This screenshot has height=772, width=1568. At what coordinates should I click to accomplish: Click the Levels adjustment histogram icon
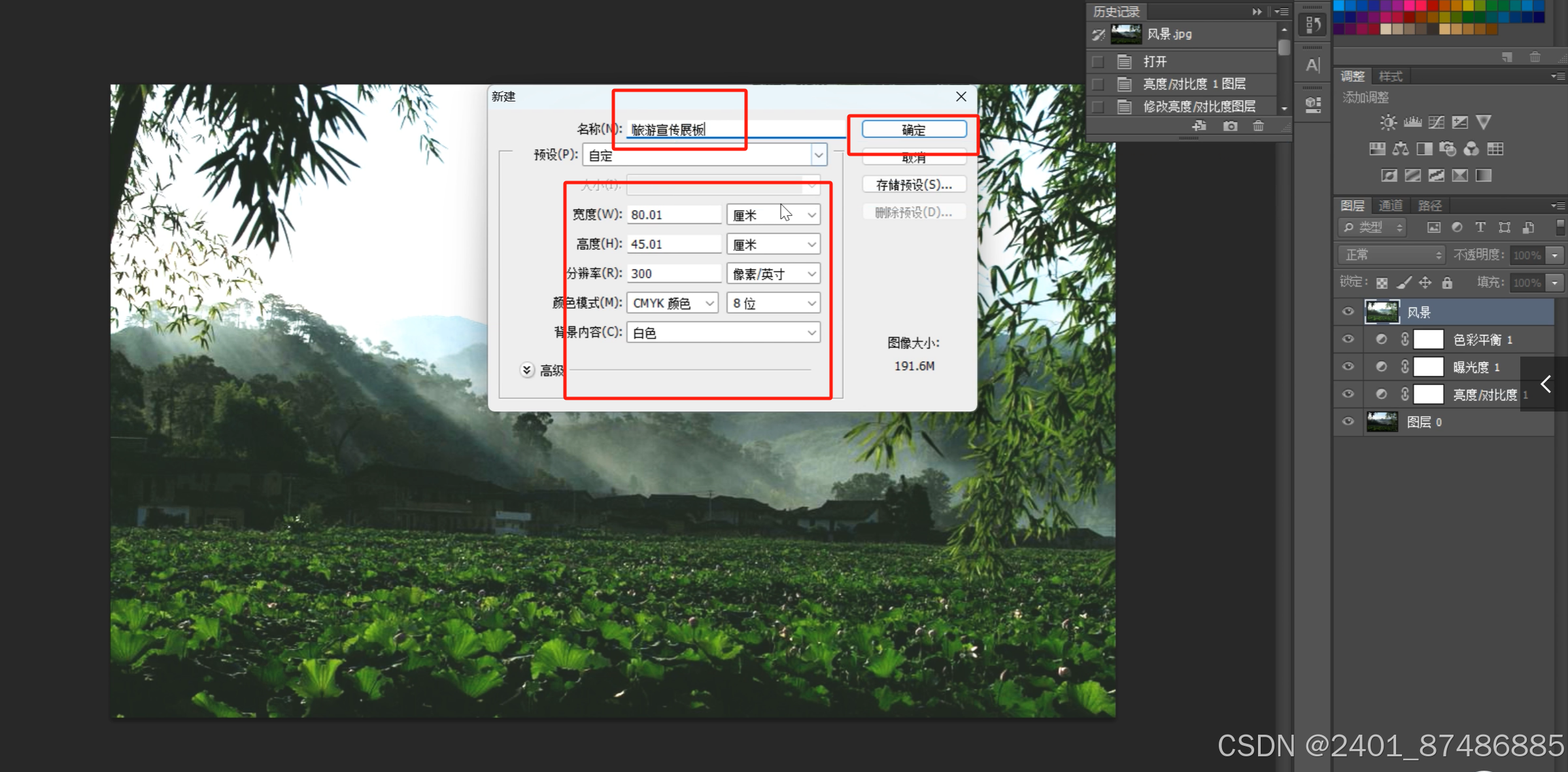(x=1412, y=122)
